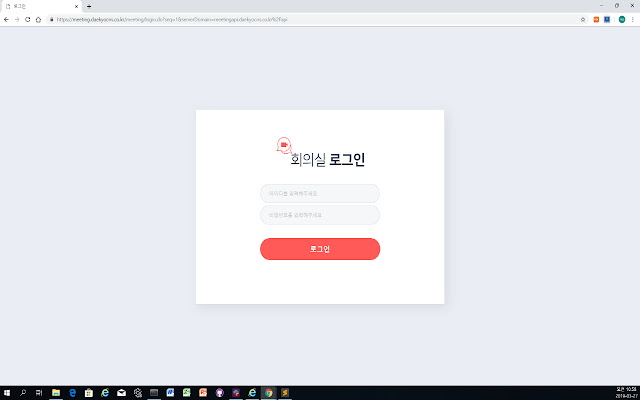Click the browser forward arrow
This screenshot has width=640, height=400.
(x=17, y=19)
